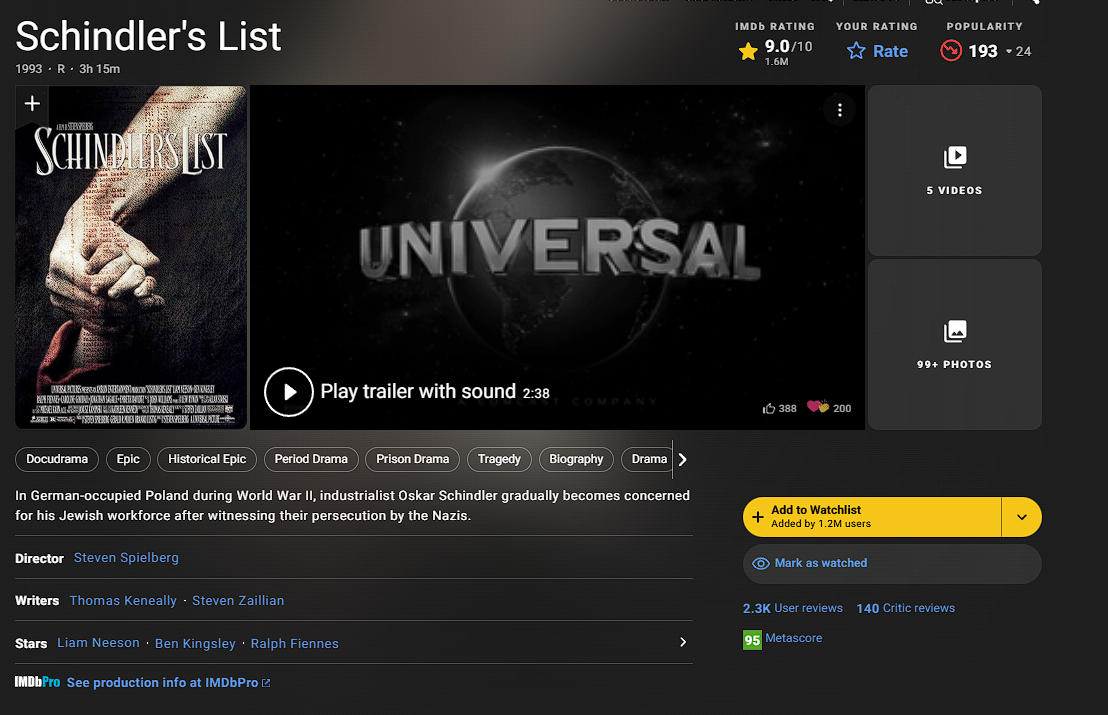The image size is (1108, 715).
Task: Open 140 Critic reviews
Action: pos(905,608)
